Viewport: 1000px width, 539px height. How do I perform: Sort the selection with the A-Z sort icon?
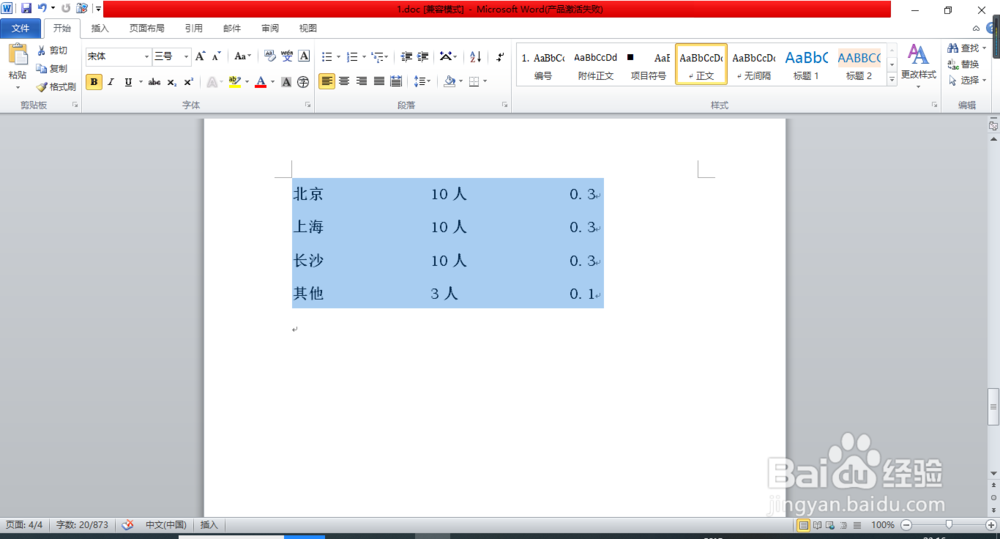475,57
